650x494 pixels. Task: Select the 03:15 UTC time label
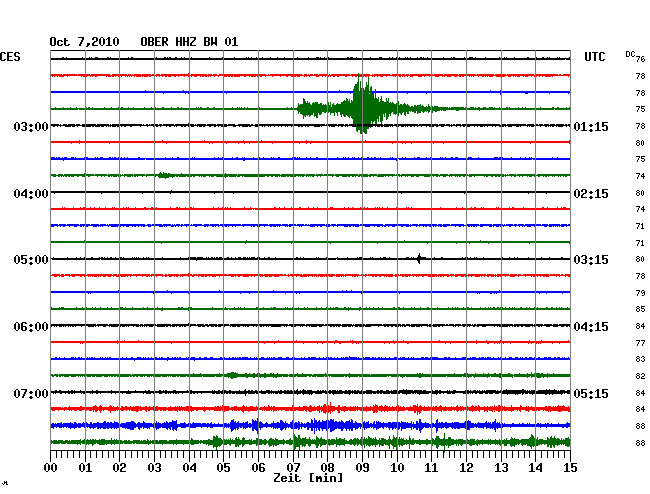pos(591,260)
